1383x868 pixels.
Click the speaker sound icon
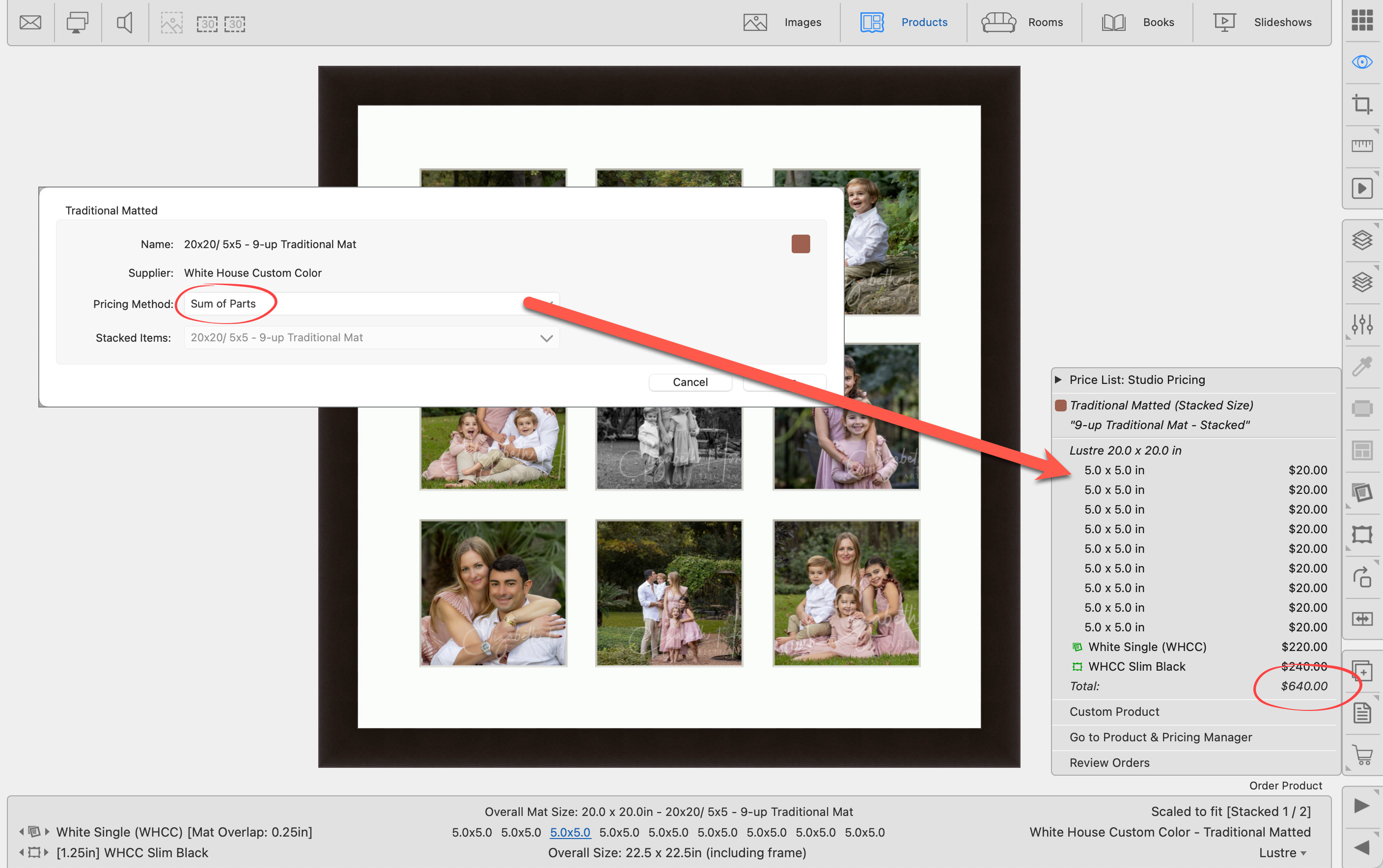pos(125,23)
